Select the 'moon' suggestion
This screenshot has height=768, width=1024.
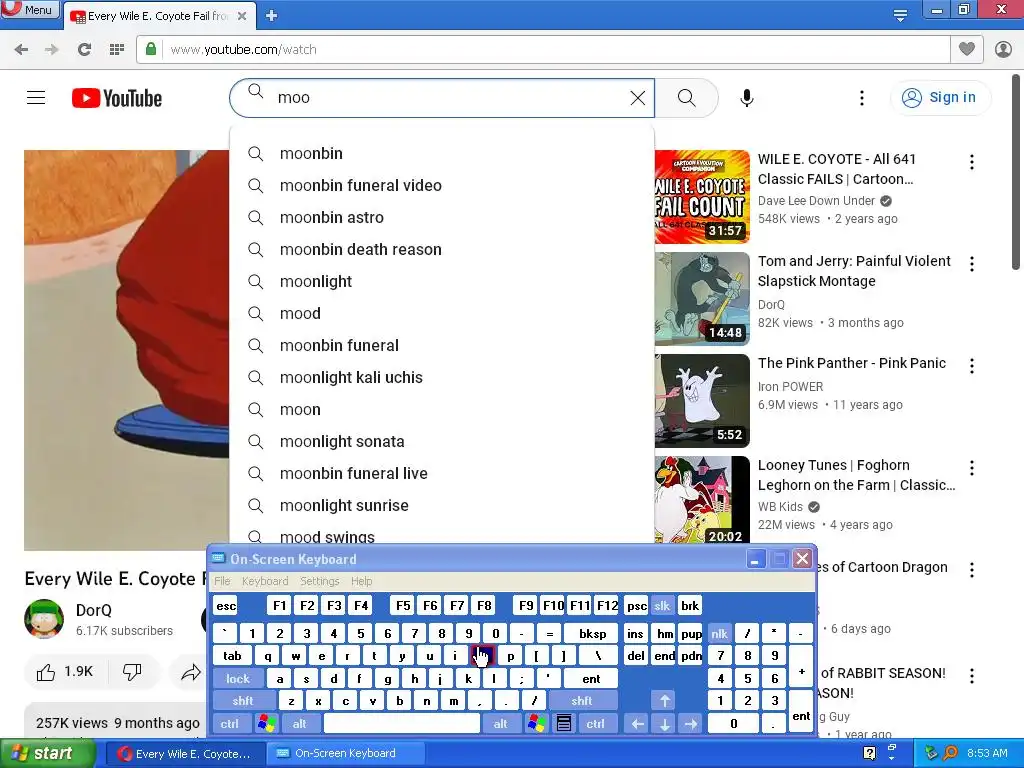pos(442,409)
